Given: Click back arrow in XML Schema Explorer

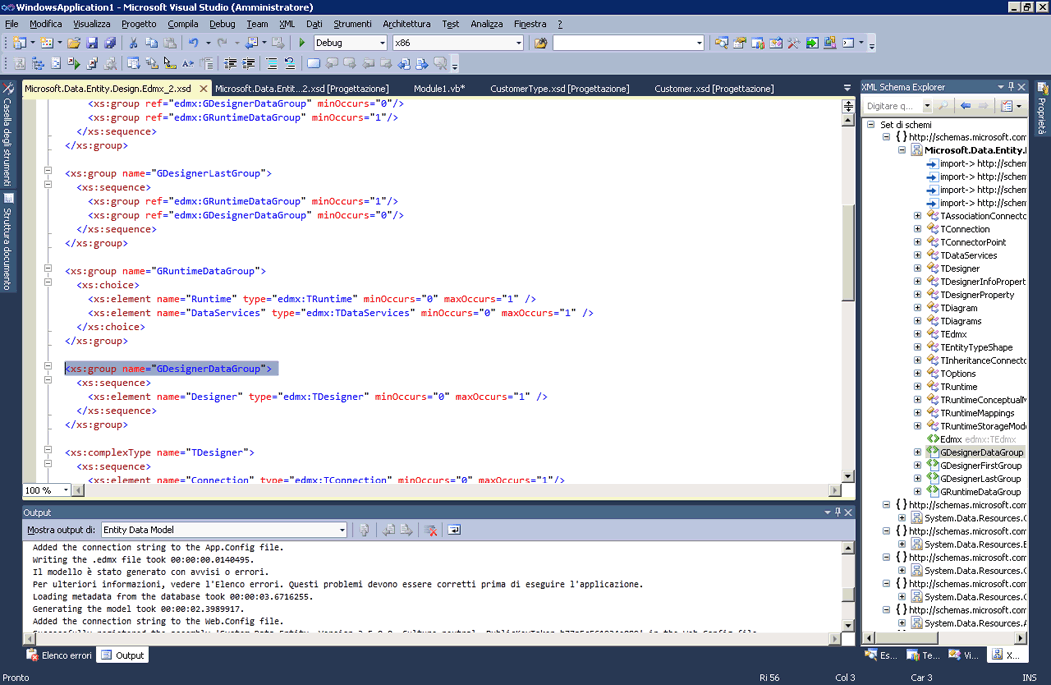Looking at the screenshot, I should pos(965,106).
